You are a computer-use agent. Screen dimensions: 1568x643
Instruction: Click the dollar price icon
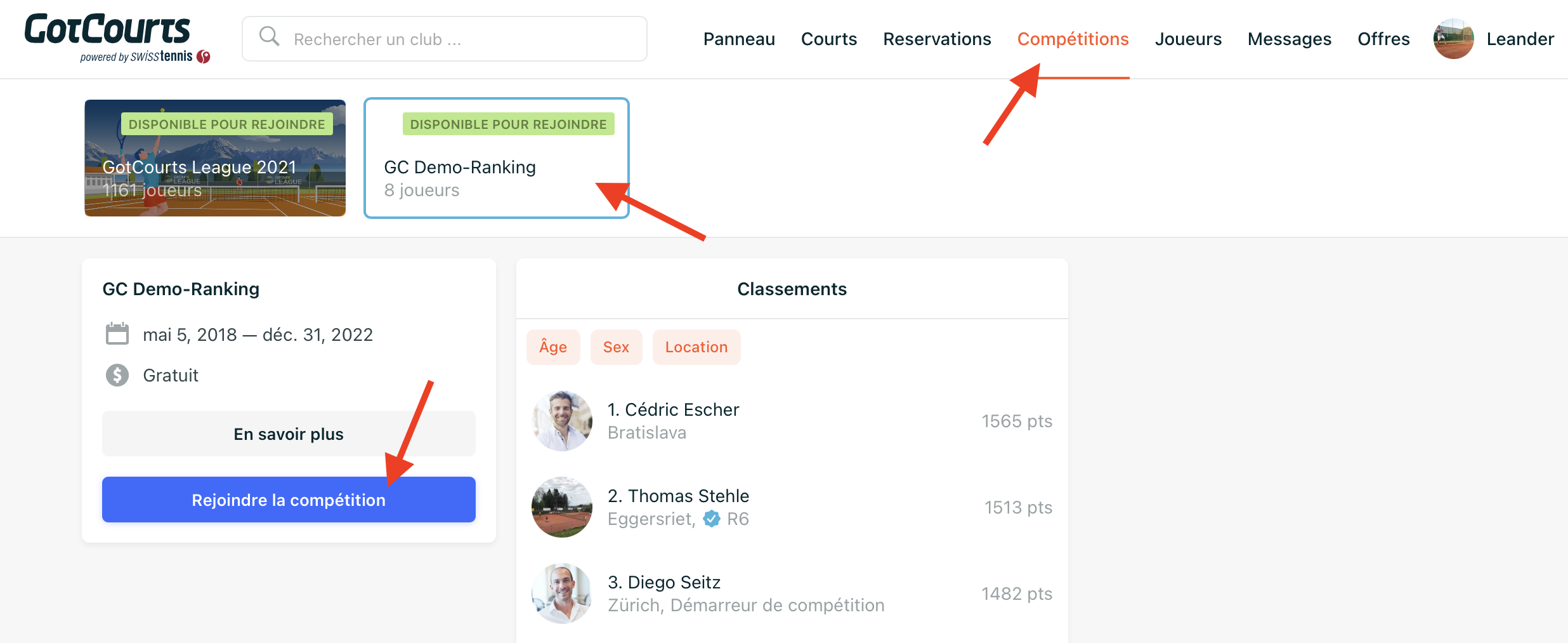click(117, 375)
